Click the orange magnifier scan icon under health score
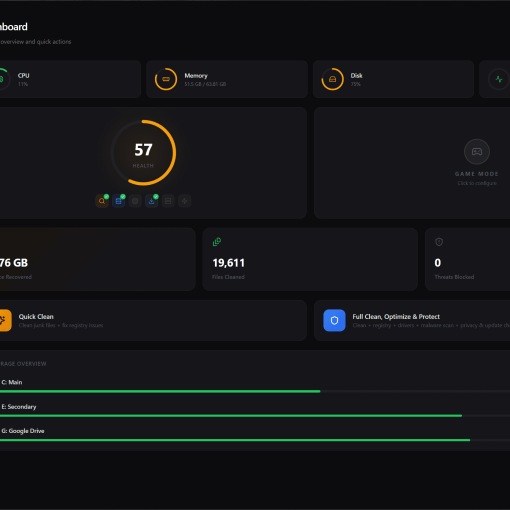 (x=102, y=201)
